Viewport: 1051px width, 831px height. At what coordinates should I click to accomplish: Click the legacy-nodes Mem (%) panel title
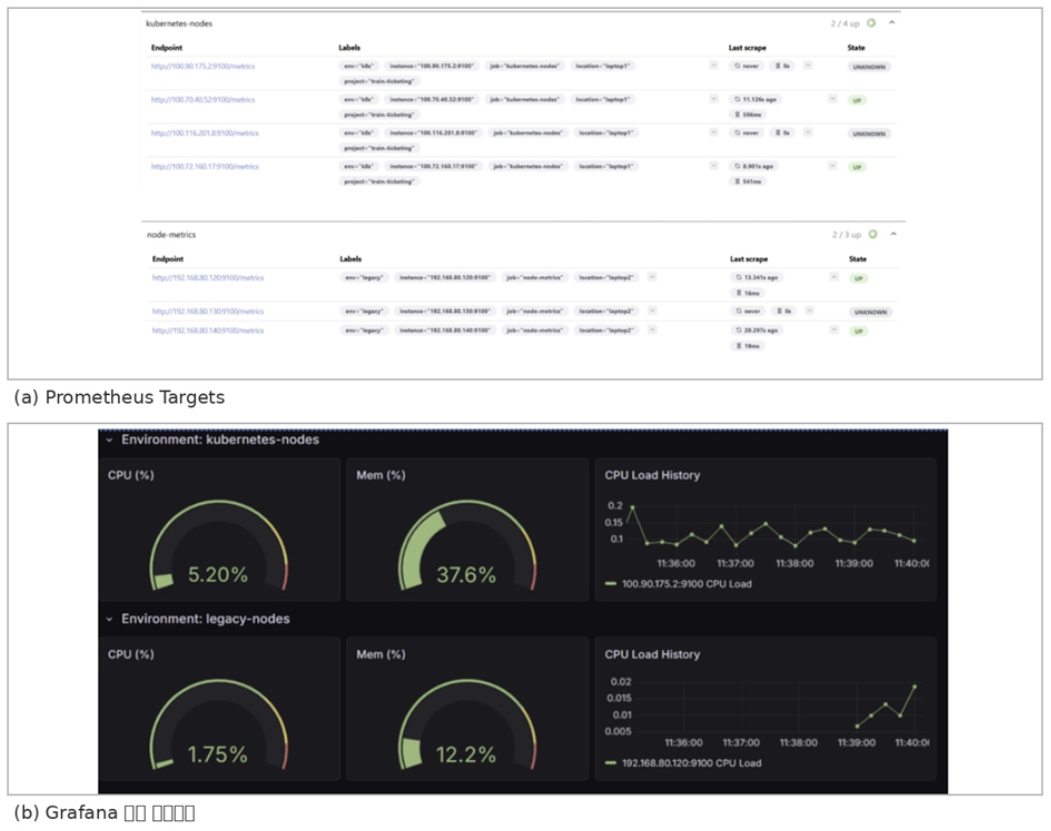pos(380,654)
